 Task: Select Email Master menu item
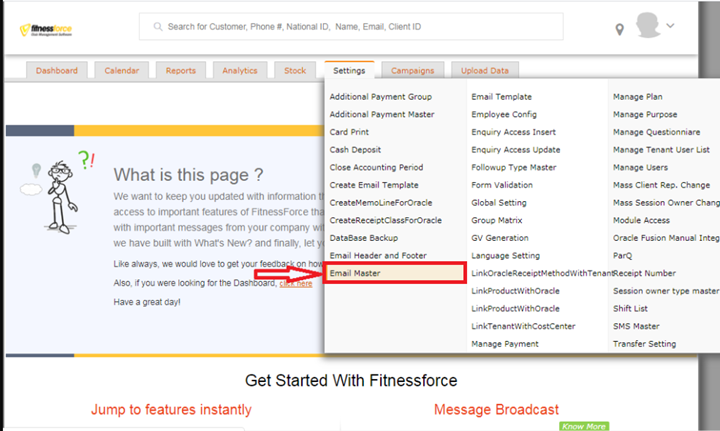[x=395, y=273]
